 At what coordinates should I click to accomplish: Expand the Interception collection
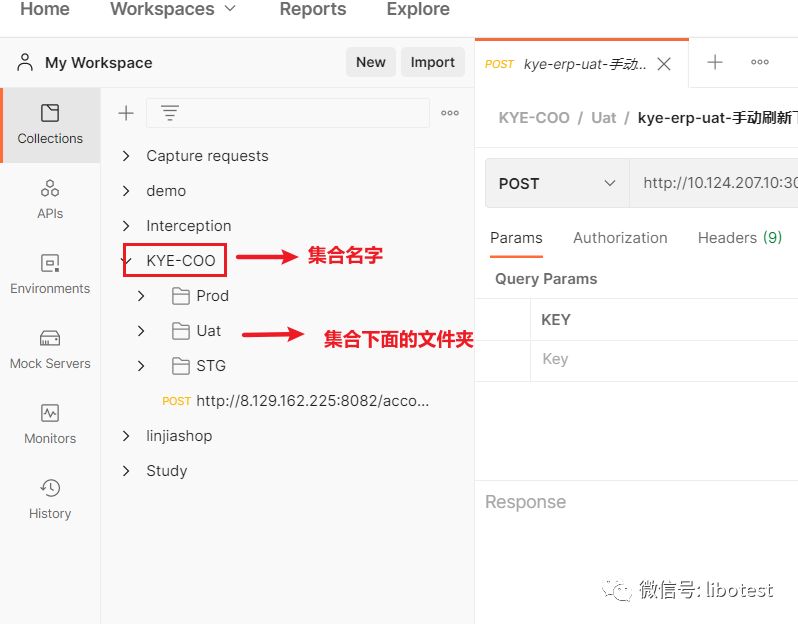point(126,225)
